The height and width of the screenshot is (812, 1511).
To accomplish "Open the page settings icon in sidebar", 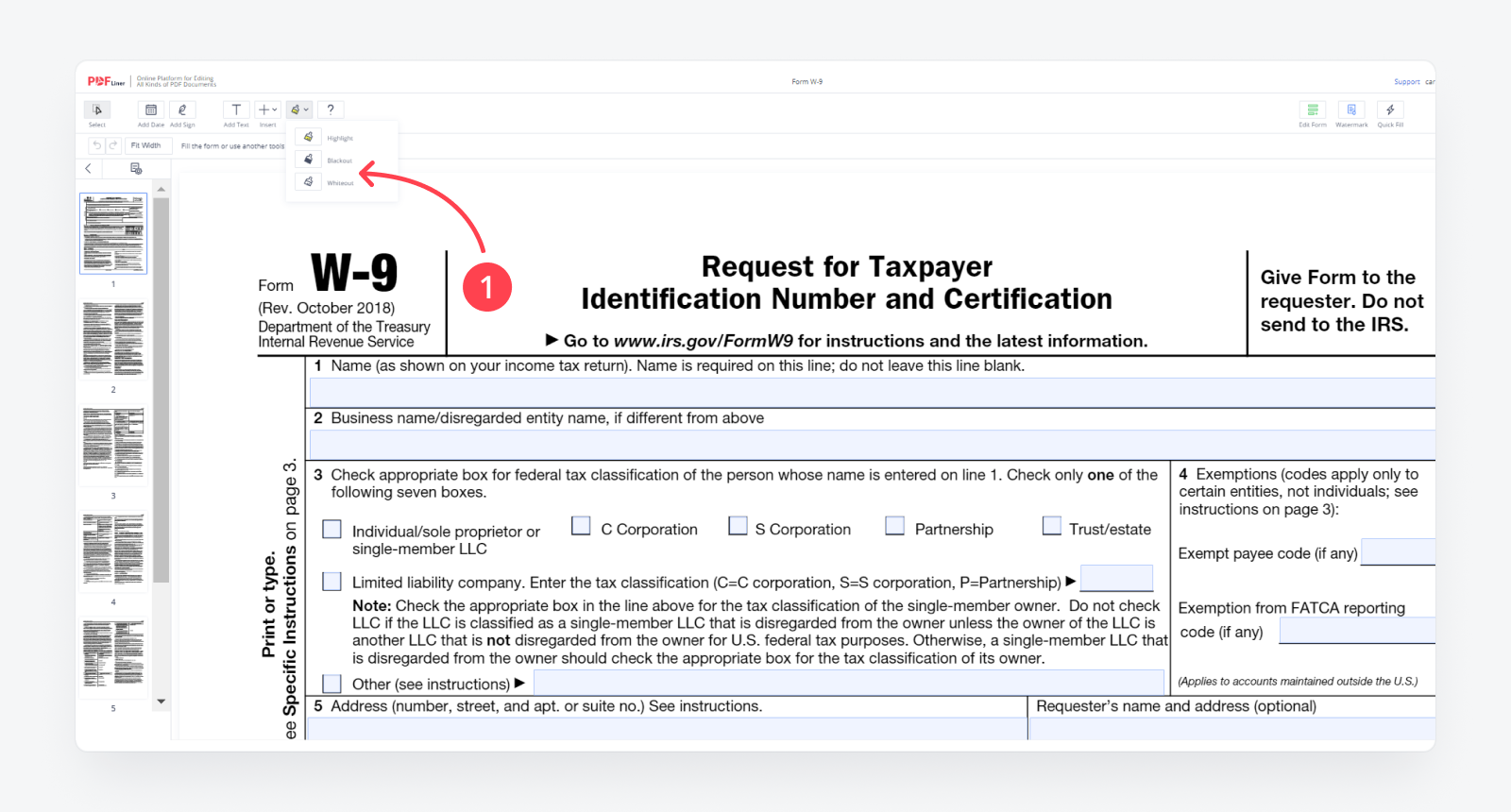I will (136, 169).
